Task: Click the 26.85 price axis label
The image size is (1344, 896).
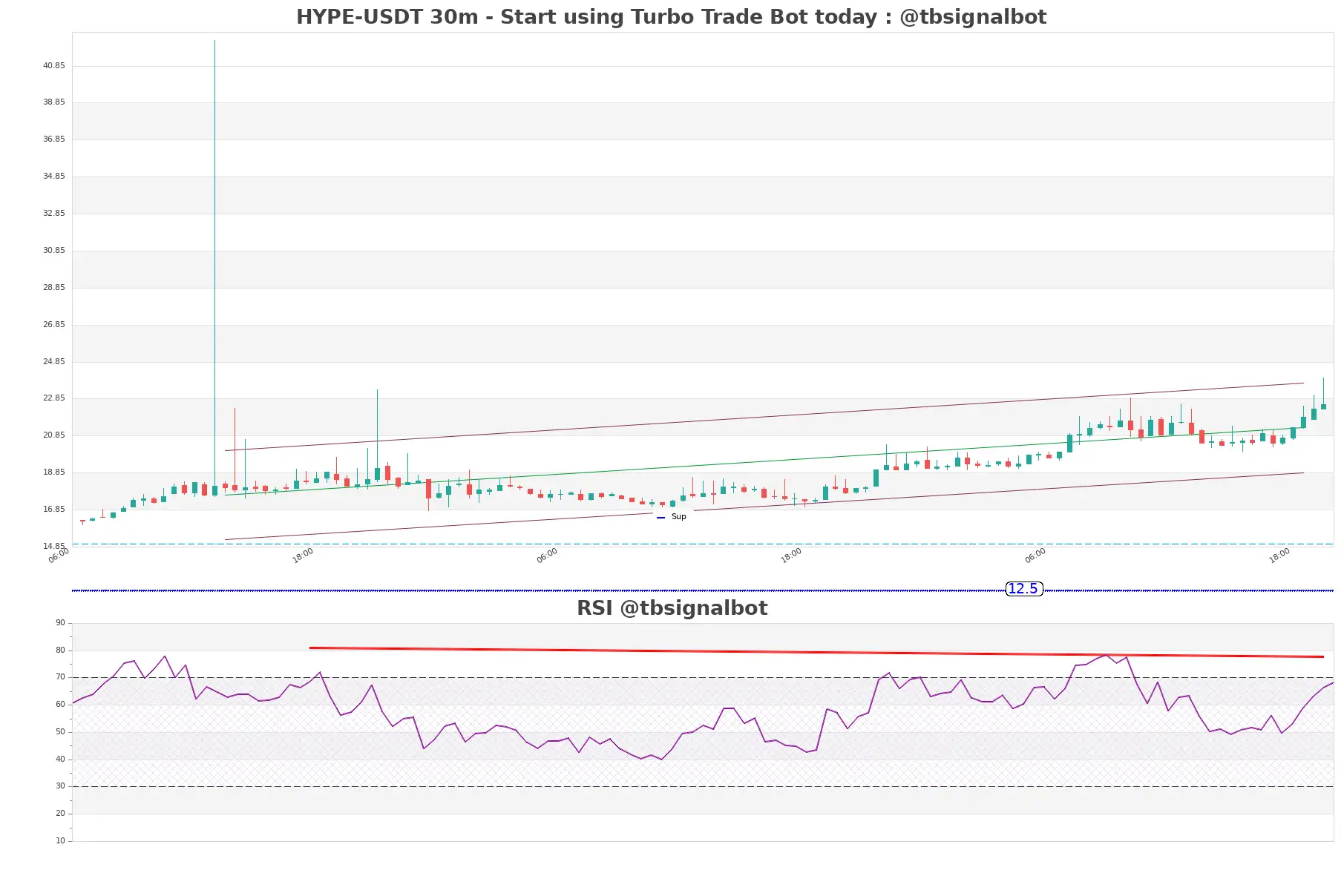Action: coord(53,325)
